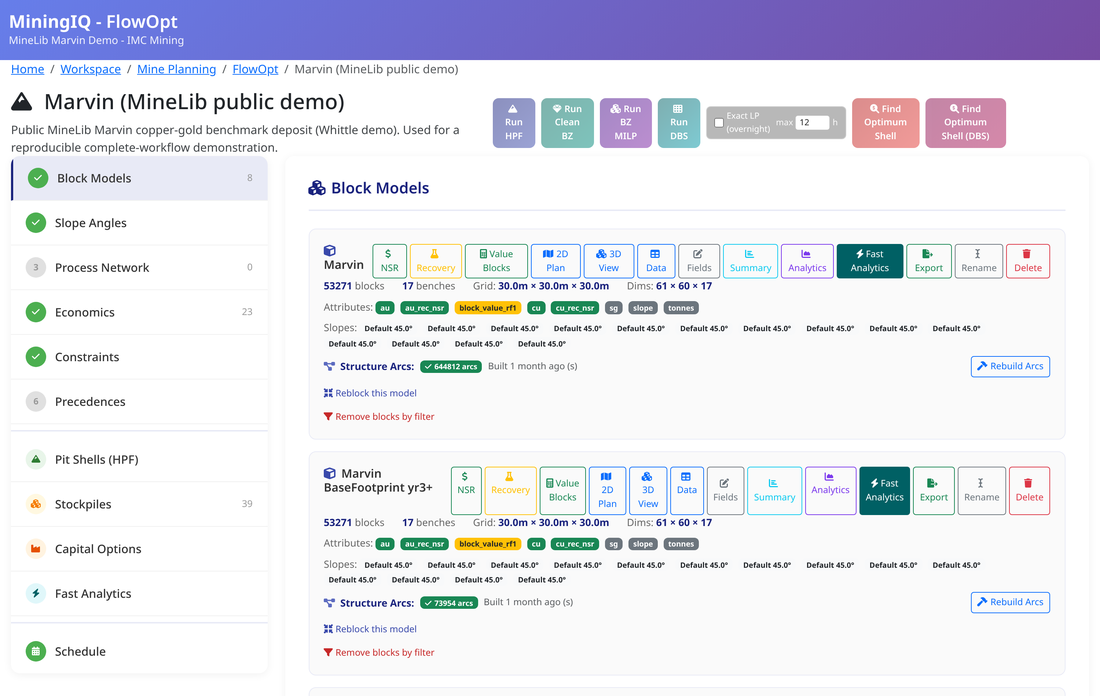This screenshot has width=1100, height=696.
Task: Open Recovery for the Marvin model
Action: click(x=436, y=261)
